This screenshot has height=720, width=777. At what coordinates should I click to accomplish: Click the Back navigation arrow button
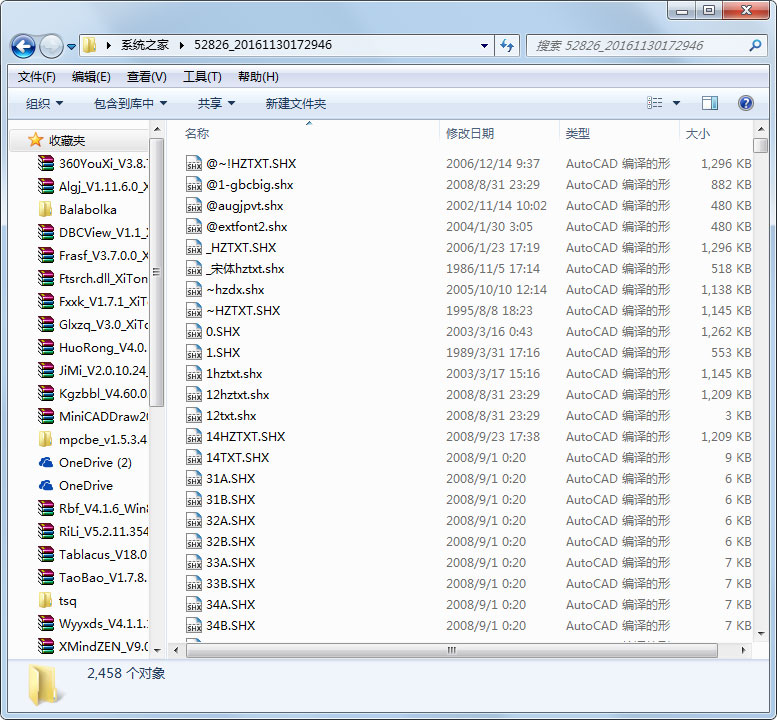(x=24, y=46)
